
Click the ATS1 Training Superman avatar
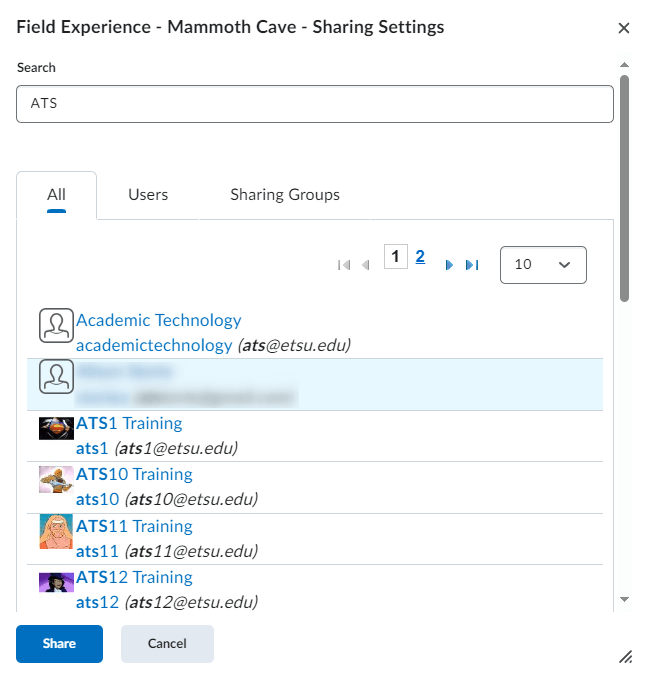tap(57, 428)
